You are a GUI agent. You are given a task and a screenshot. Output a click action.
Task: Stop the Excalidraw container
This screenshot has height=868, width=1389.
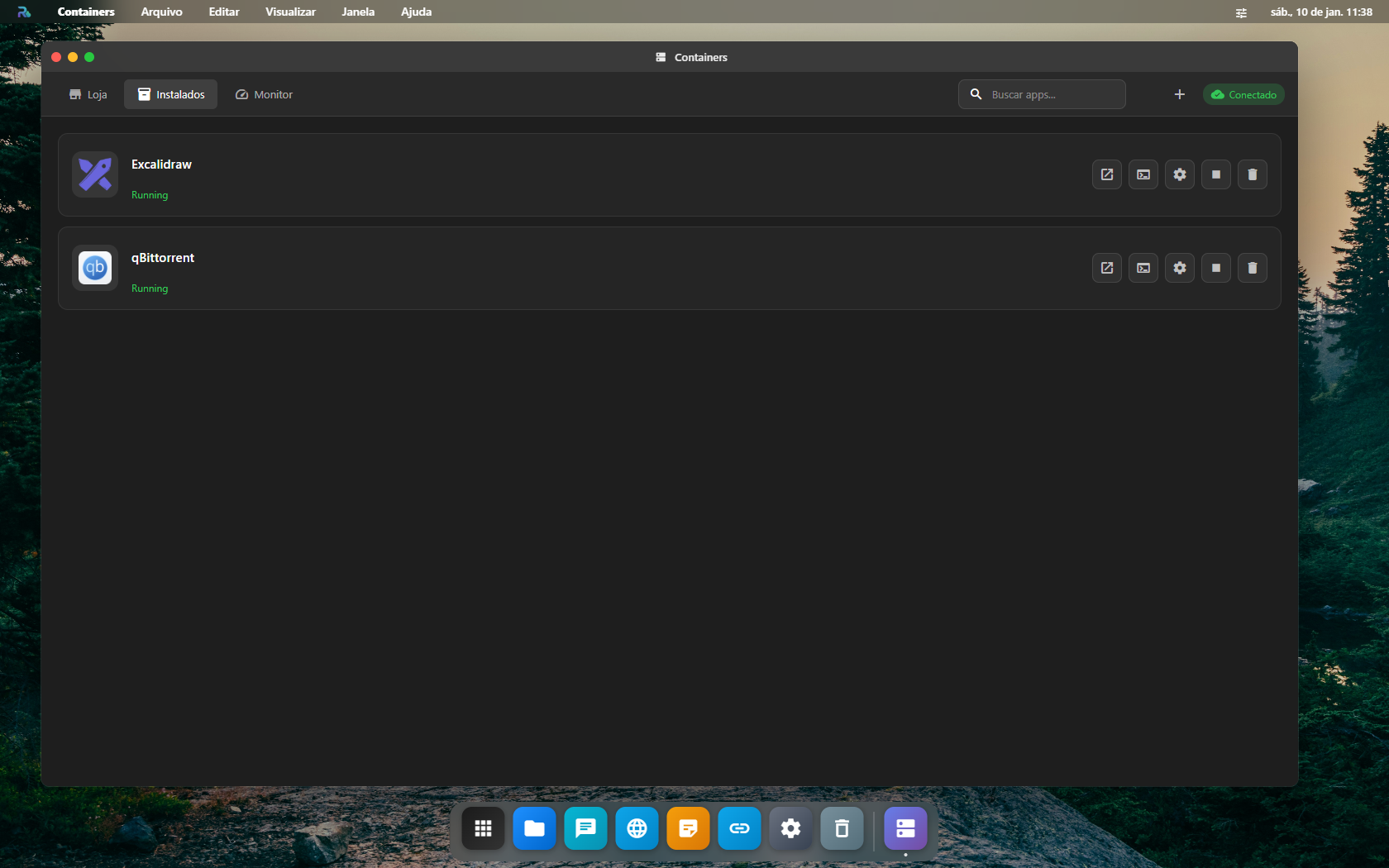click(x=1215, y=174)
